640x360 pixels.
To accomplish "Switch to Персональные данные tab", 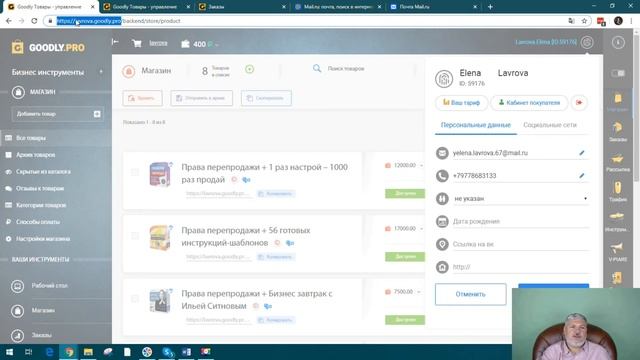I will [x=476, y=125].
